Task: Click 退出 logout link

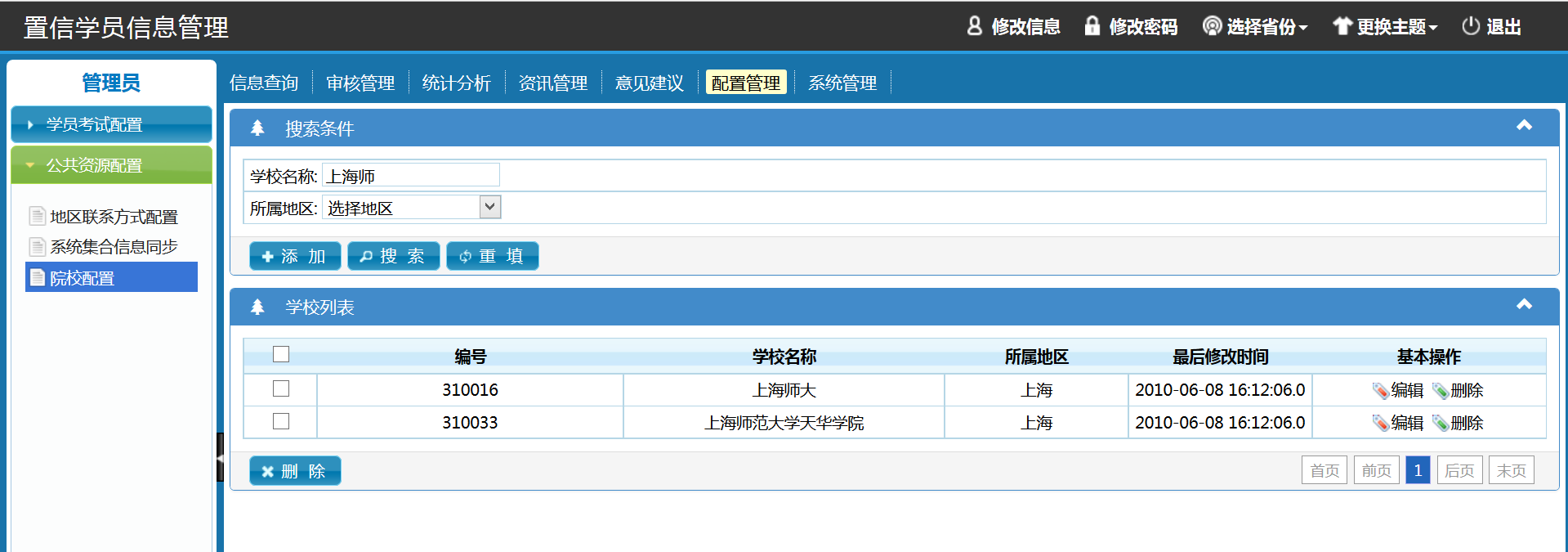Action: [1503, 27]
